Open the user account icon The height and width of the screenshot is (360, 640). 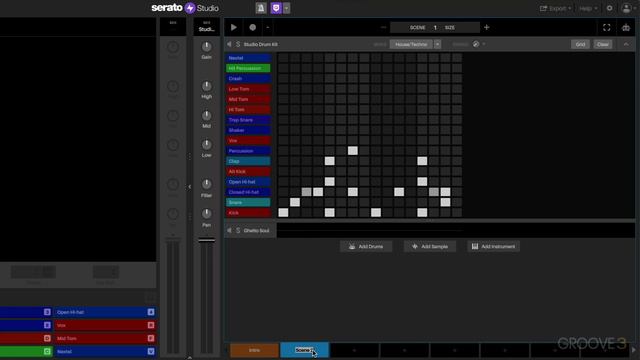pyautogui.click(x=626, y=8)
